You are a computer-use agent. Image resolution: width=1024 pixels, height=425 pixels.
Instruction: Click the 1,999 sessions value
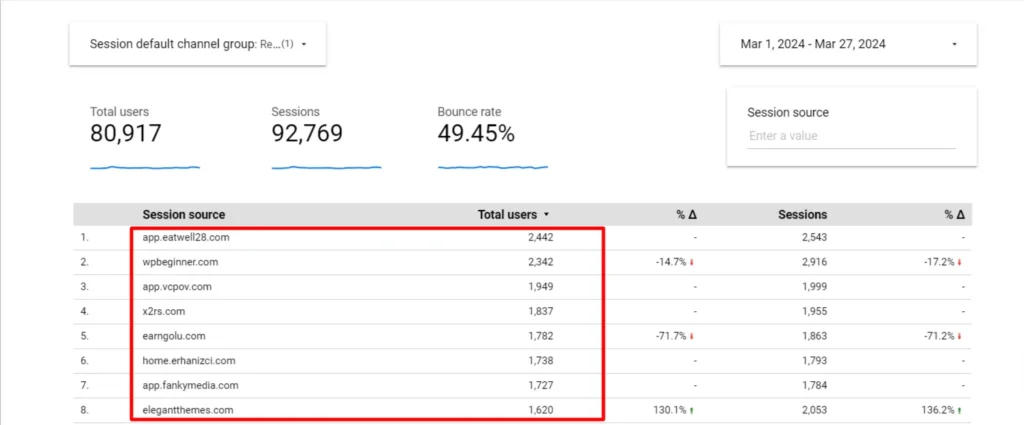pos(814,287)
